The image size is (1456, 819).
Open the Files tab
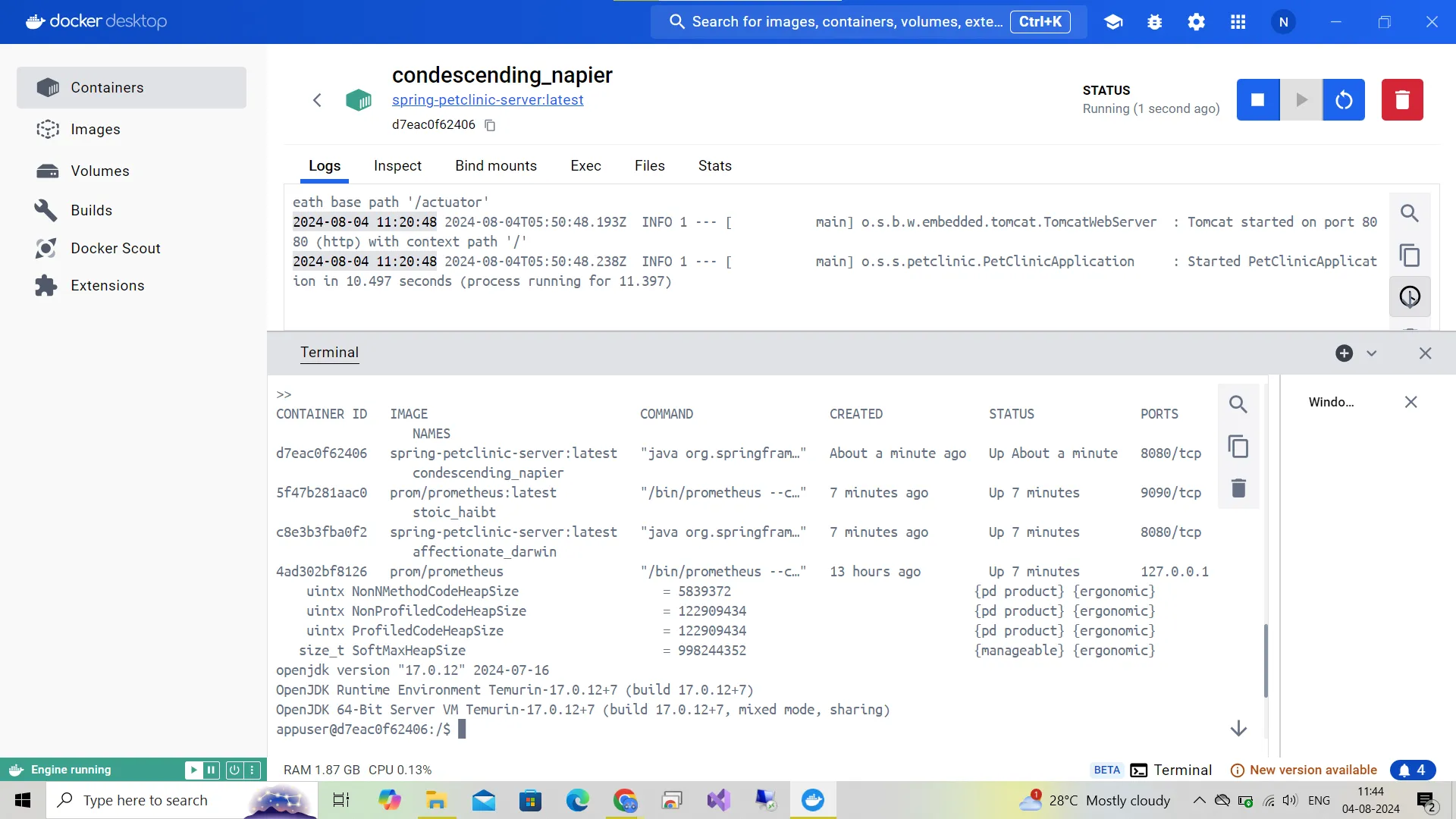pyautogui.click(x=650, y=166)
